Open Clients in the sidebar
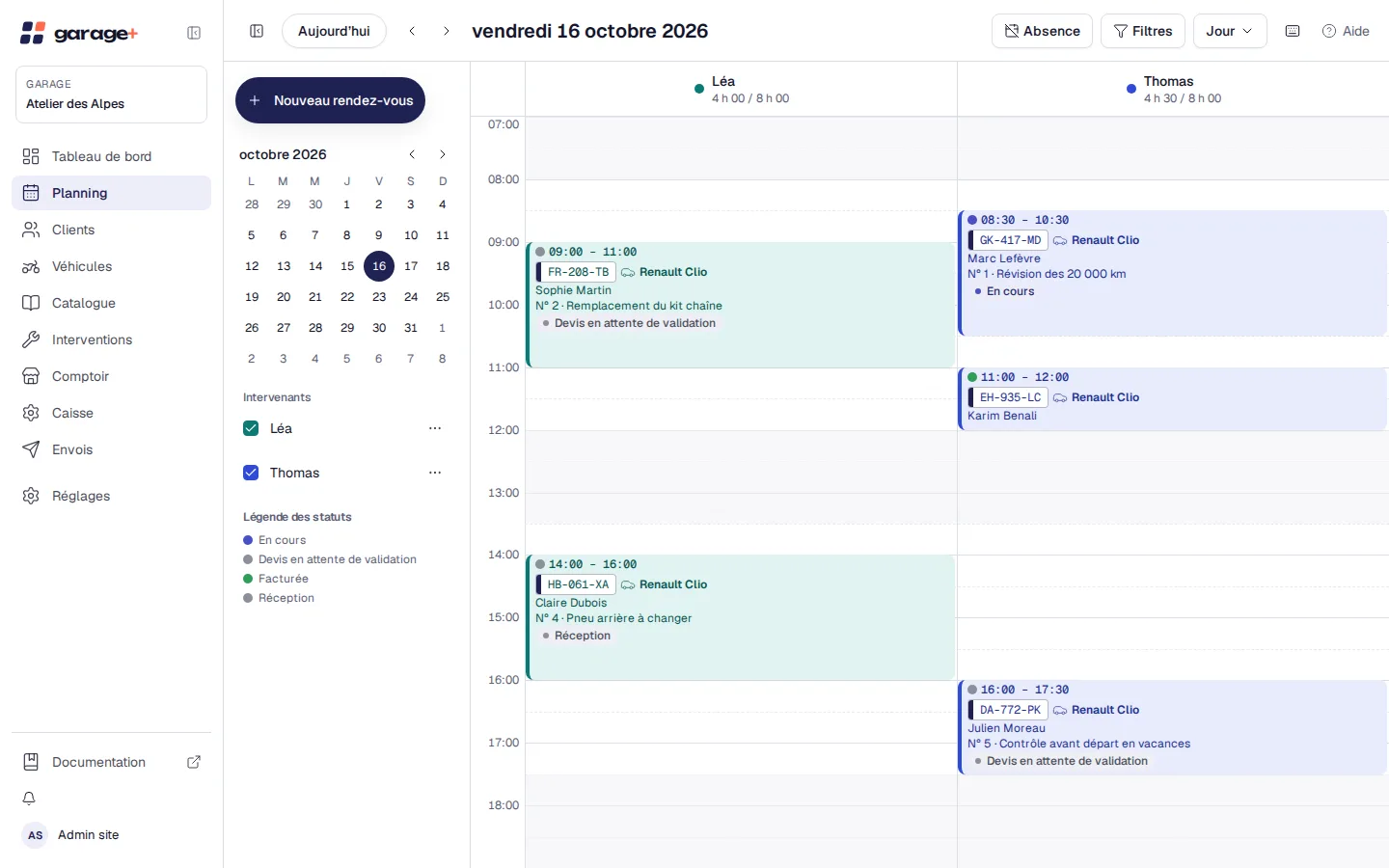The image size is (1389, 868). [111, 230]
